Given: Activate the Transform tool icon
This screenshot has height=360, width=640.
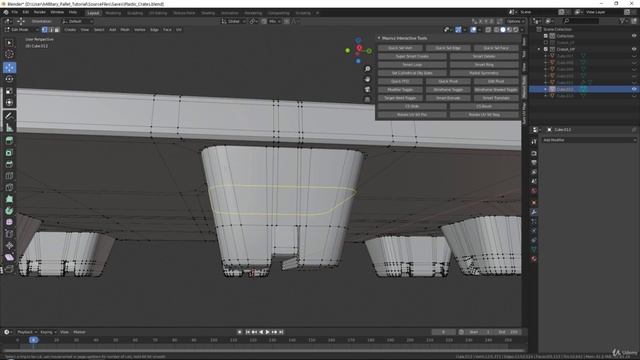Looking at the screenshot, I should (9, 103).
